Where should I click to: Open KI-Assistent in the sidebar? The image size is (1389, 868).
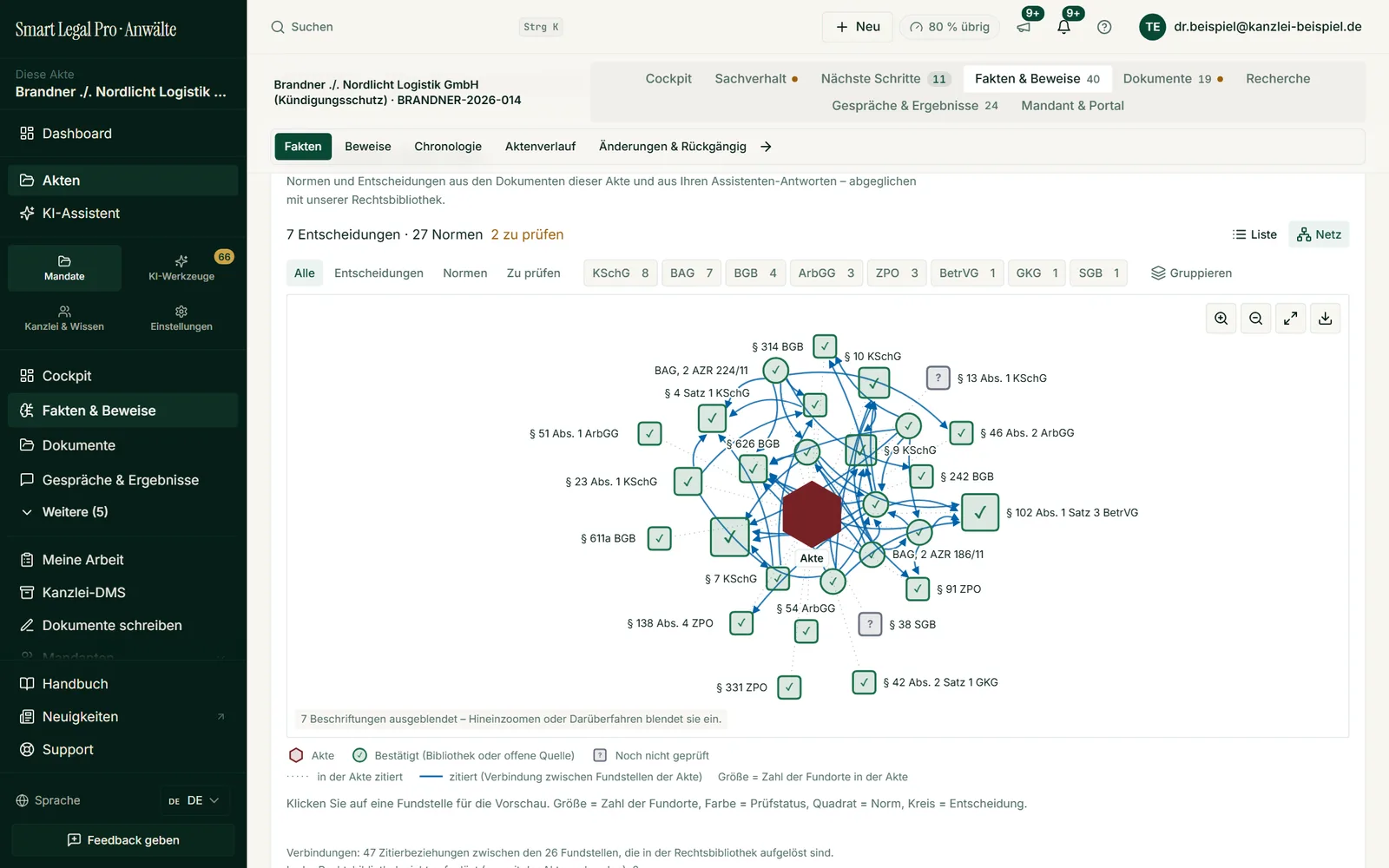(x=123, y=214)
